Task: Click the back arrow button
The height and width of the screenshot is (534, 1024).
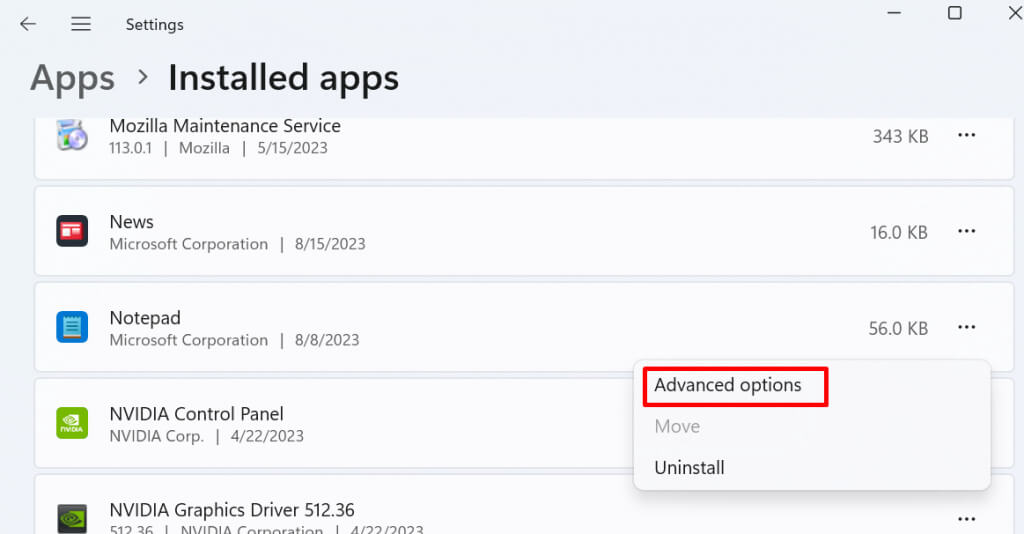Action: (28, 24)
